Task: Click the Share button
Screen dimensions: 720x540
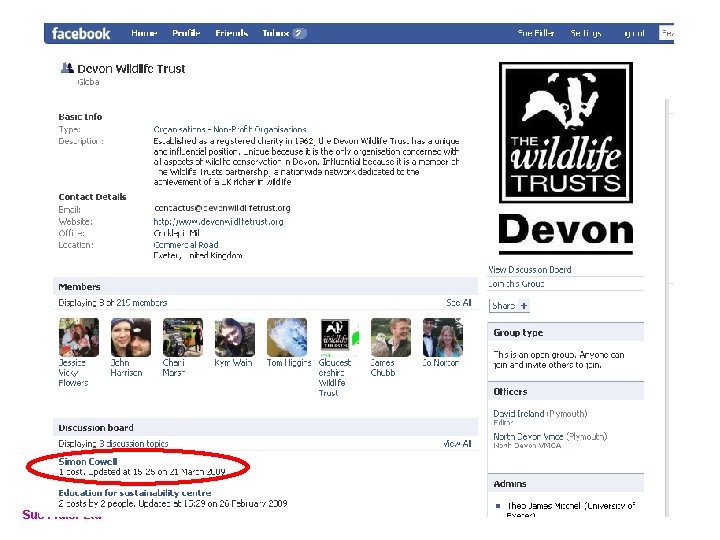Action: click(510, 305)
